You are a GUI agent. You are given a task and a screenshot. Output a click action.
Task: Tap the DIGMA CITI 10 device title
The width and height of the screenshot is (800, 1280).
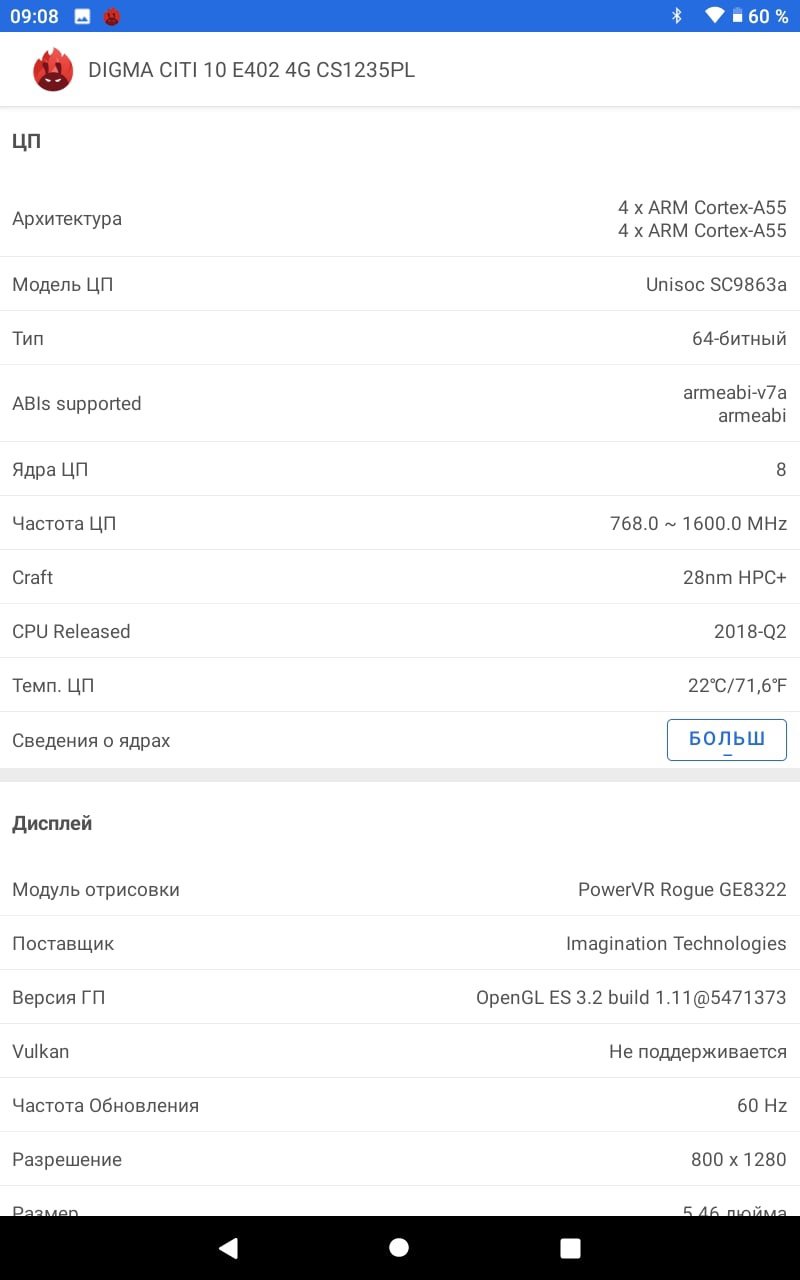tap(251, 70)
